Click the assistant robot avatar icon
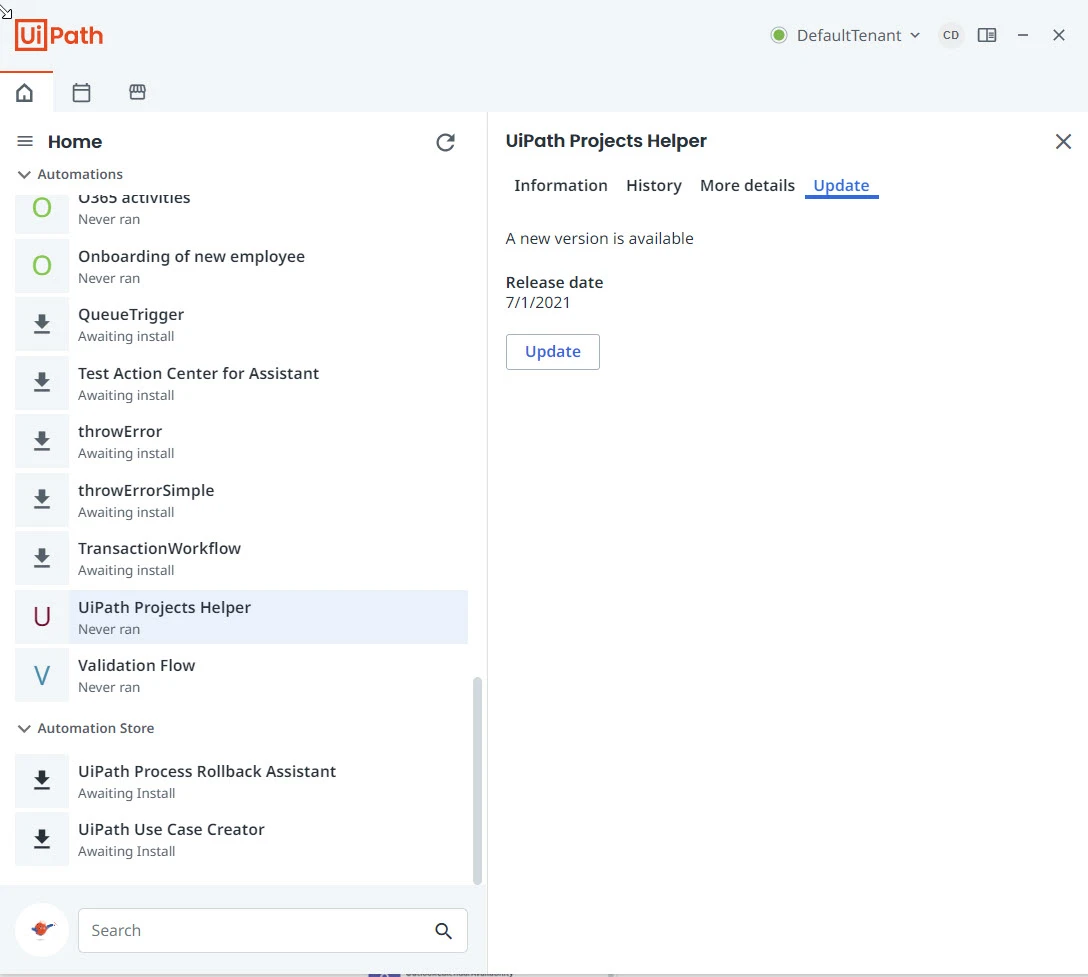The height and width of the screenshot is (977, 1088). (x=42, y=929)
